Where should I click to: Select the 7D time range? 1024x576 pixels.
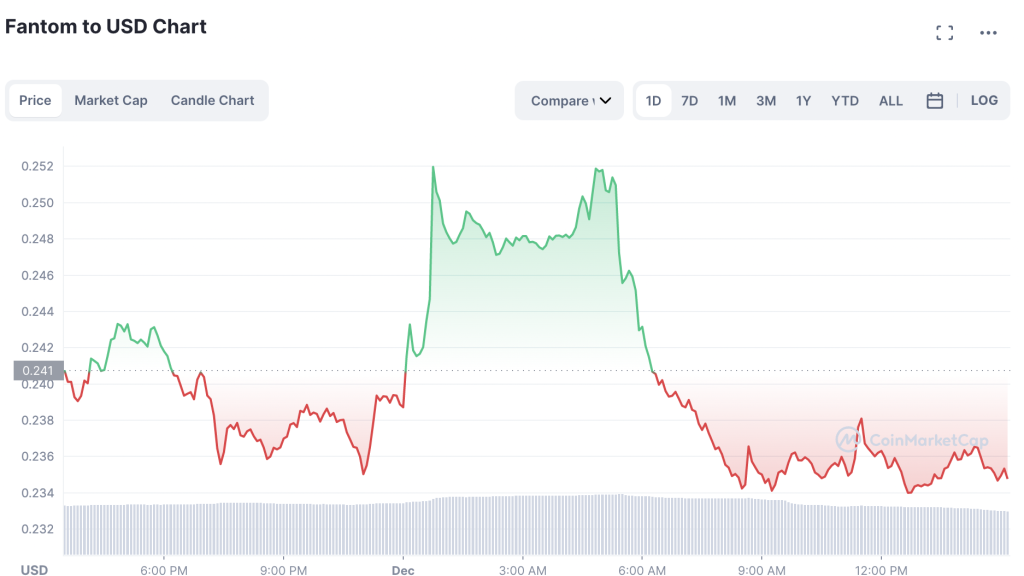pyautogui.click(x=690, y=101)
